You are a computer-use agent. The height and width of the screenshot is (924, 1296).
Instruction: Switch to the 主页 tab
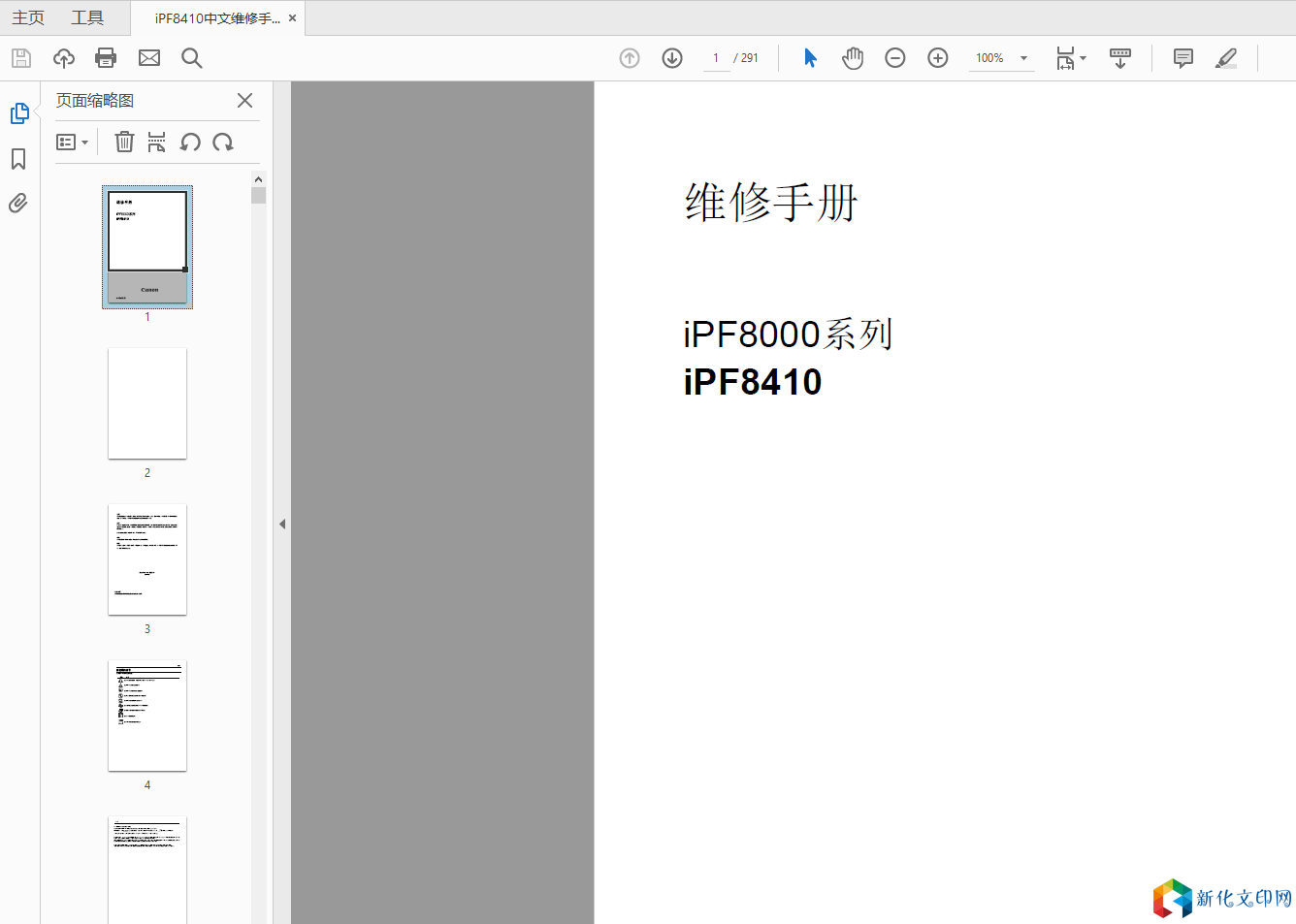click(x=28, y=17)
